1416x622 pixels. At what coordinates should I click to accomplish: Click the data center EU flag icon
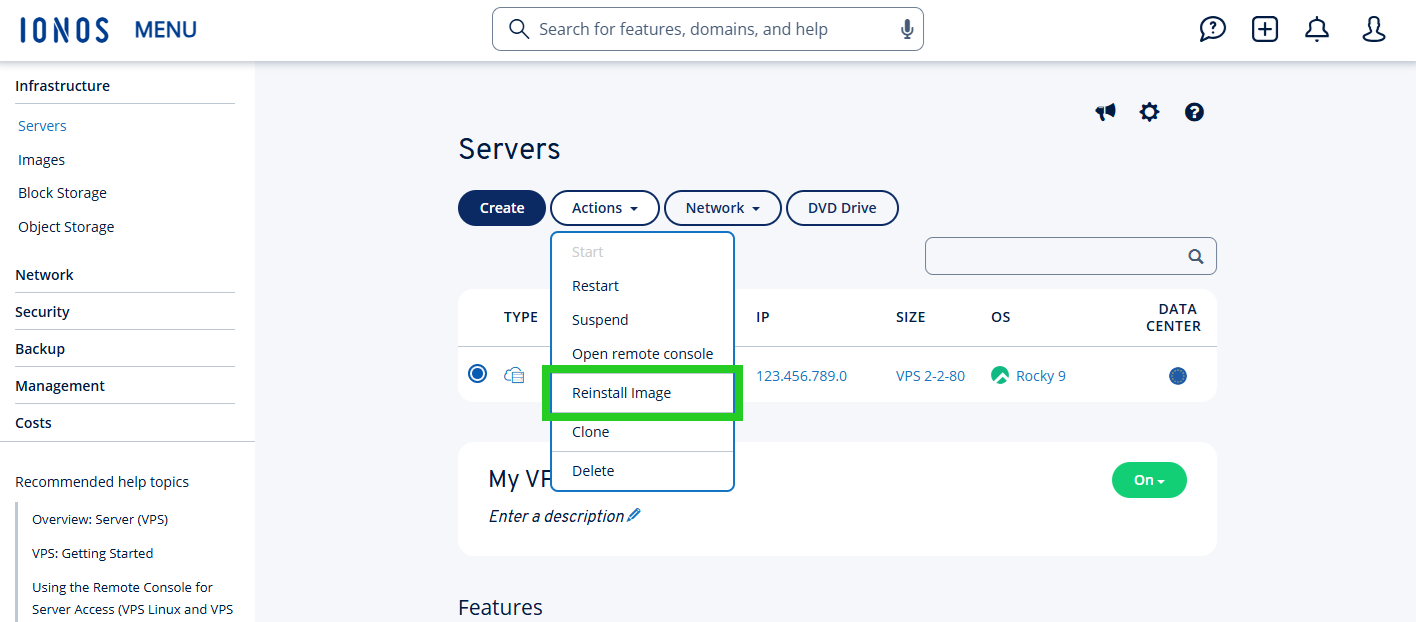(1178, 376)
